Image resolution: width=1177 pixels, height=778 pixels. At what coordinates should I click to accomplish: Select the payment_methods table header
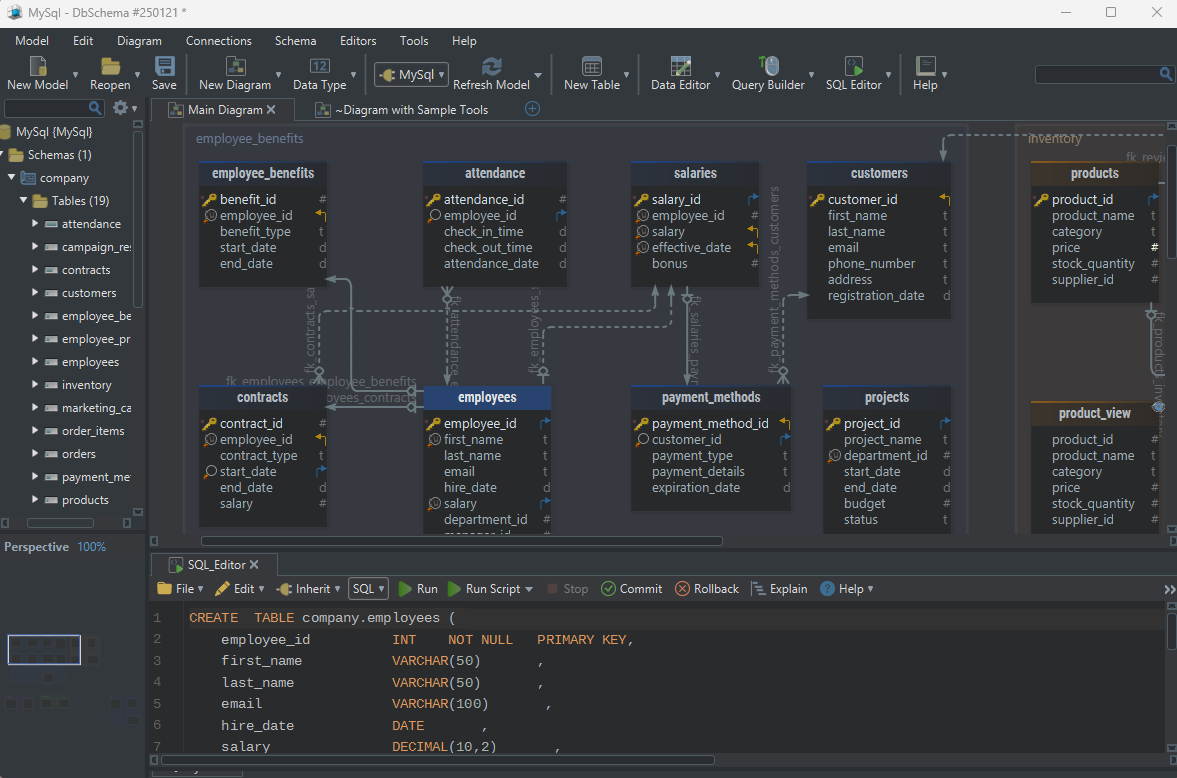711,397
